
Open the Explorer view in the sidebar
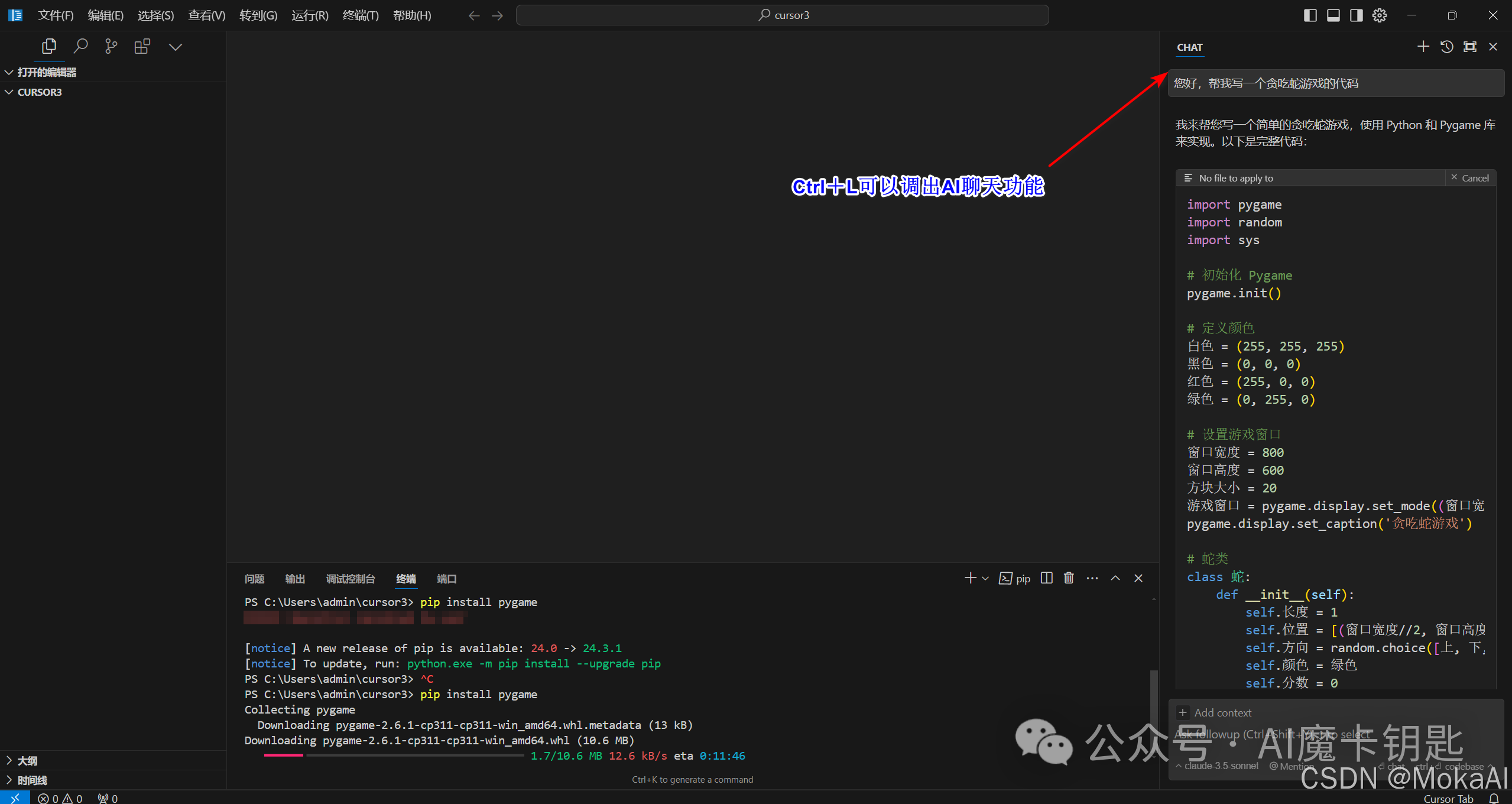(49, 46)
